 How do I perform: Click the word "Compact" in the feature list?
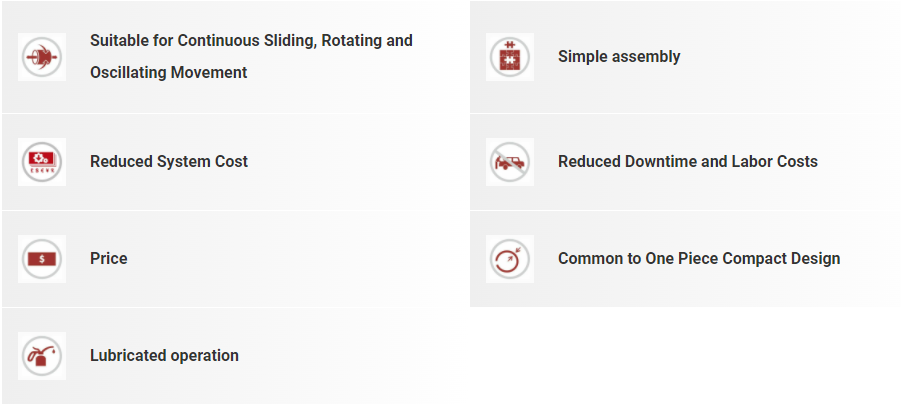coord(756,259)
